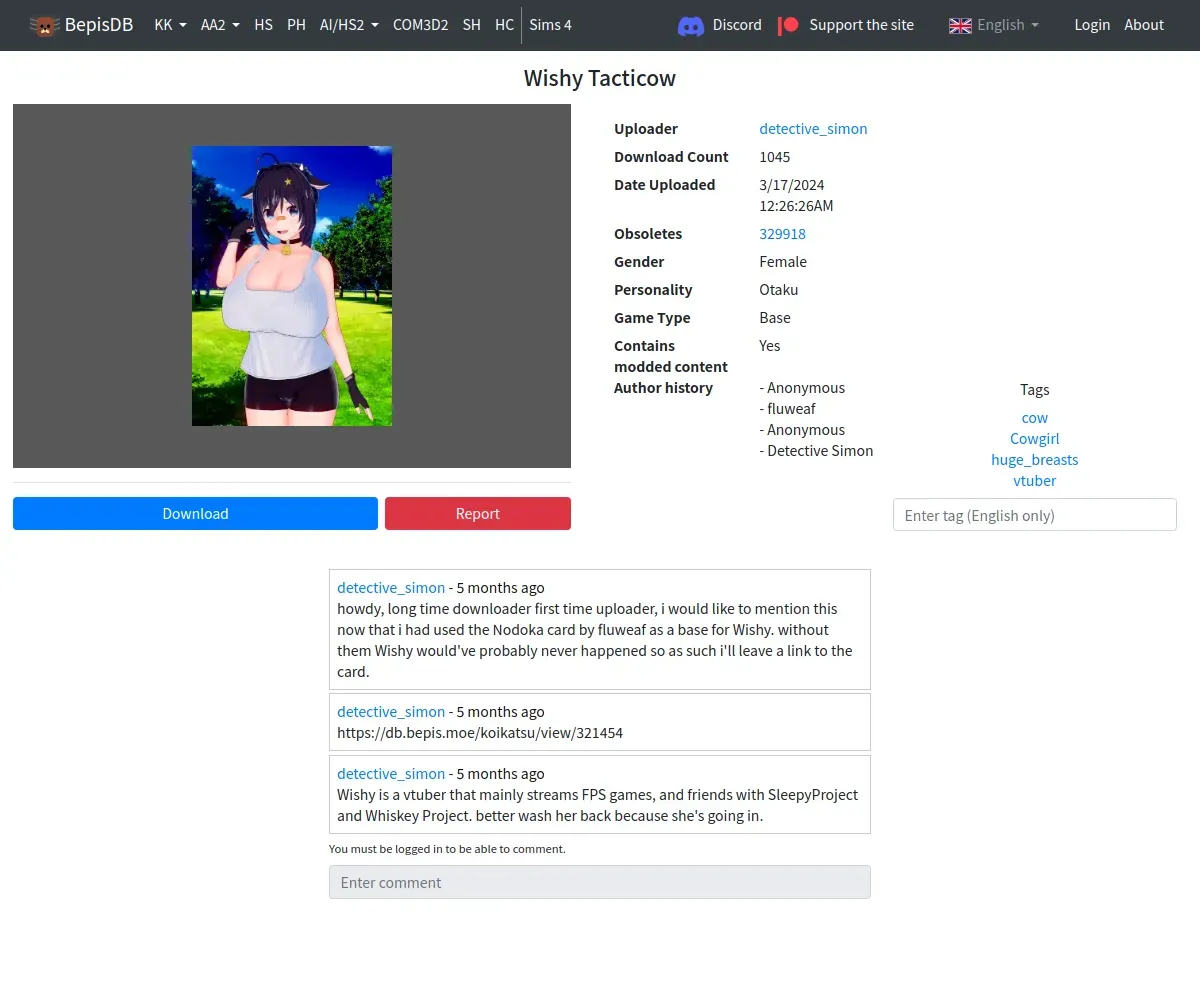Click the Otaku personality value
1200x1000 pixels.
[x=779, y=289]
